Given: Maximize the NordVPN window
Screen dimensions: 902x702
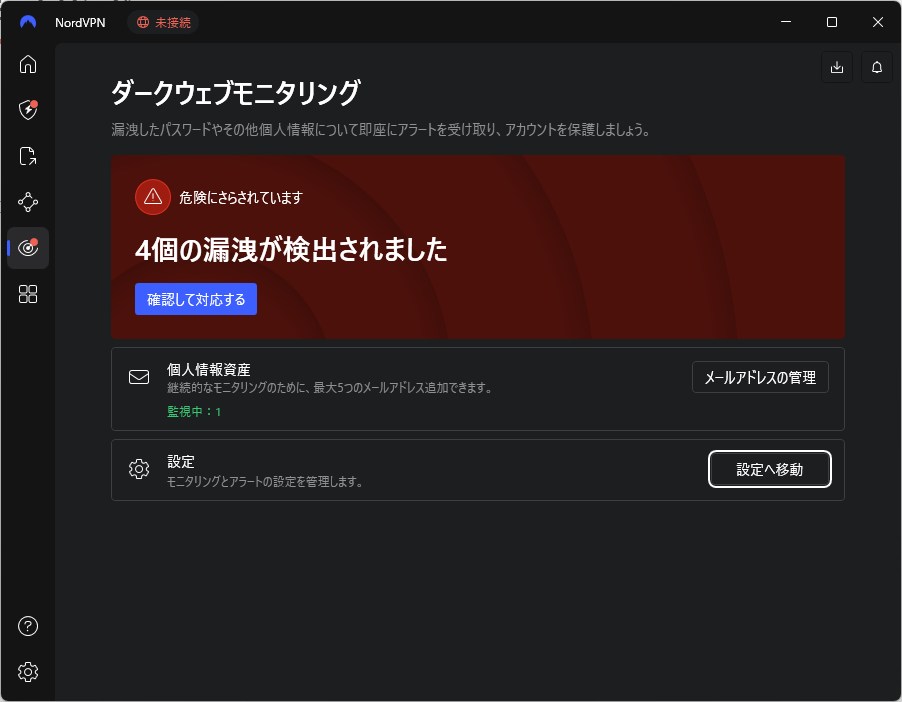Looking at the screenshot, I should coord(832,22).
